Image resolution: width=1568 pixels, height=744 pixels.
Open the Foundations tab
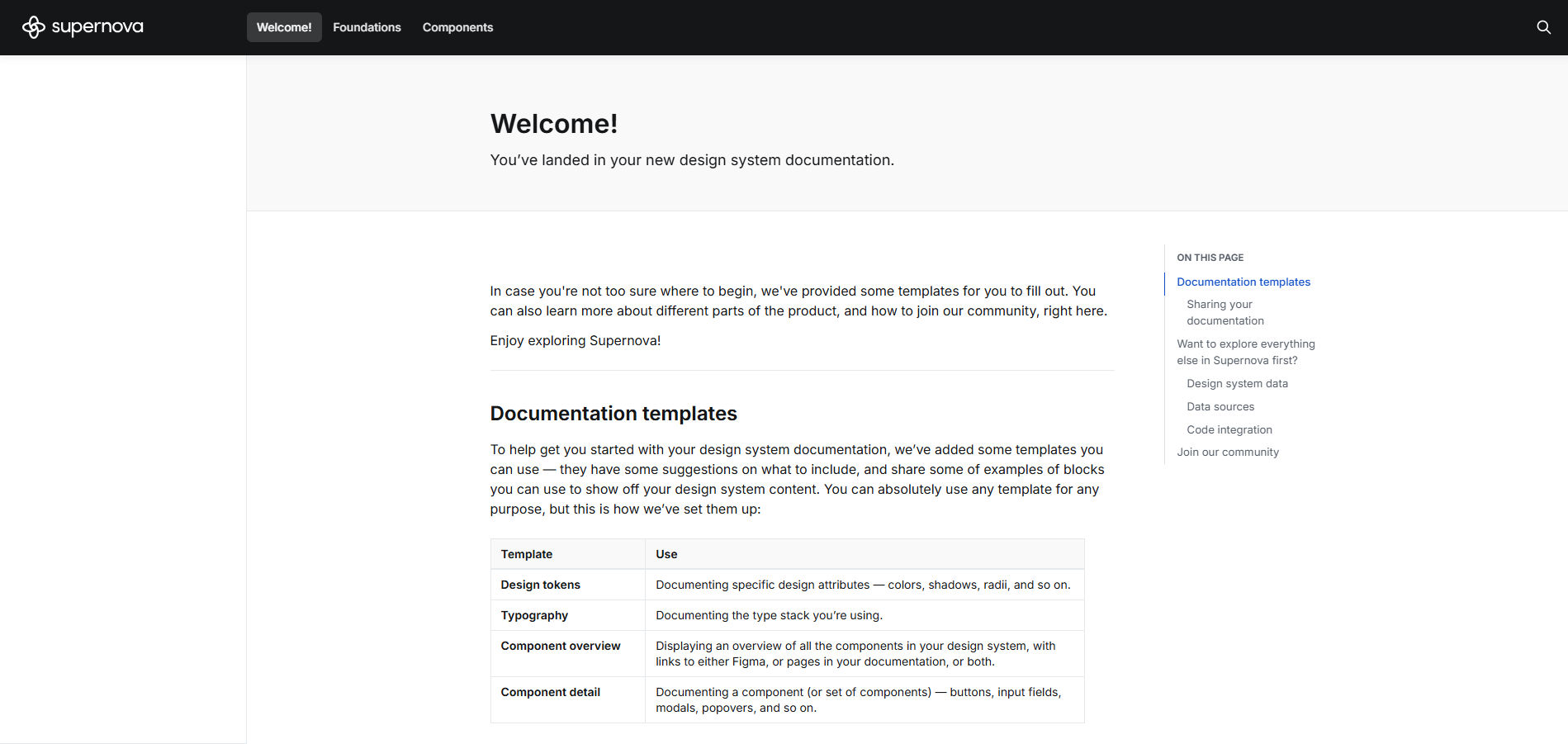367,27
